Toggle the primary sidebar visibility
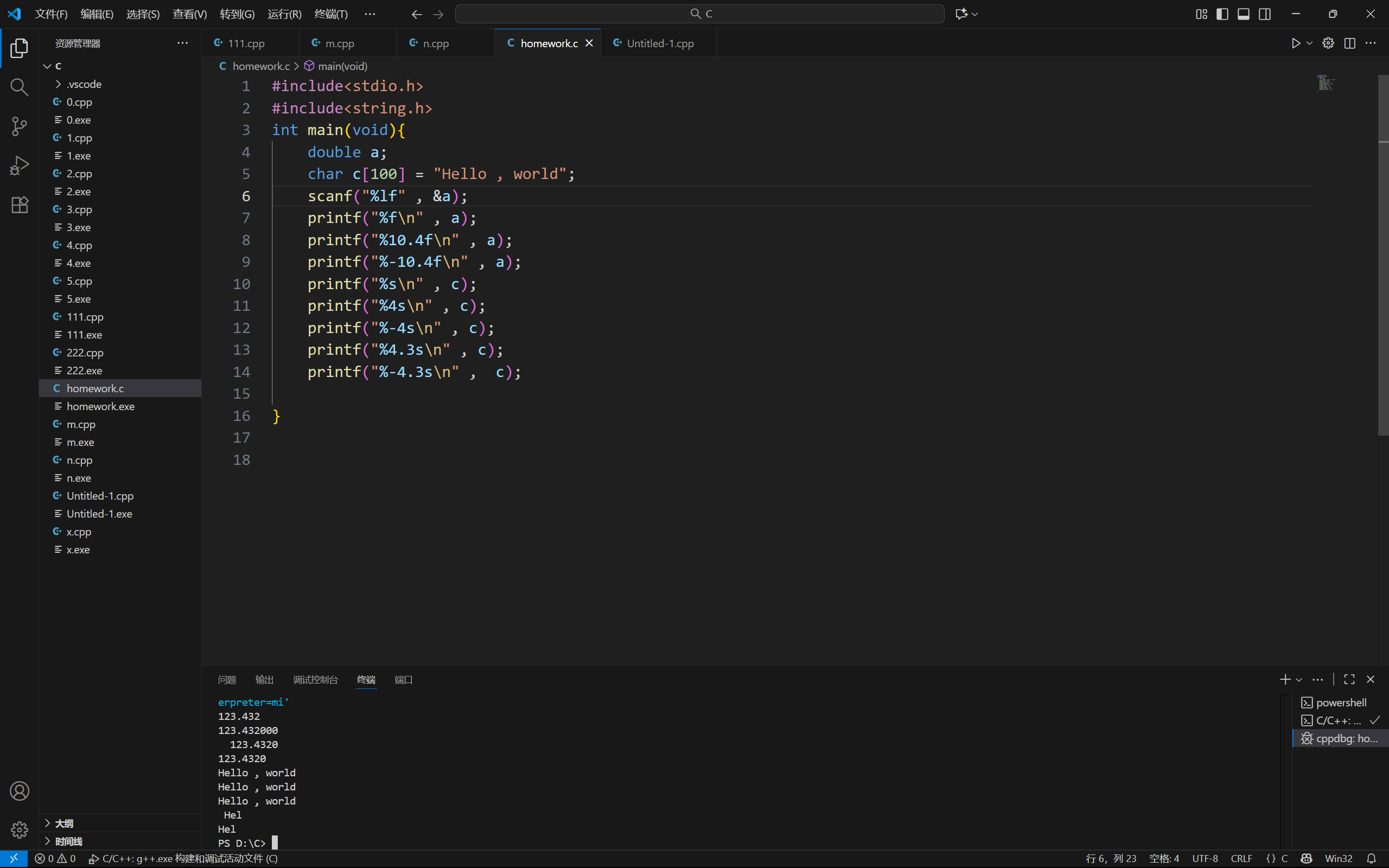 tap(1222, 14)
